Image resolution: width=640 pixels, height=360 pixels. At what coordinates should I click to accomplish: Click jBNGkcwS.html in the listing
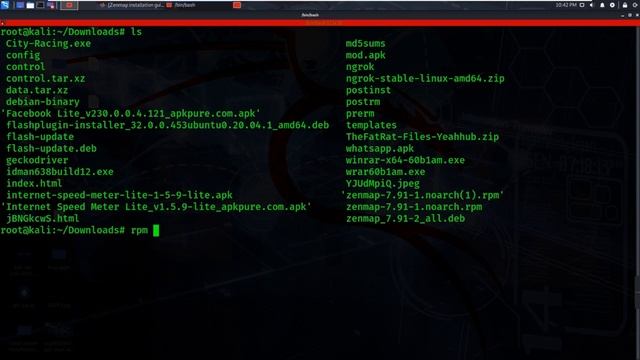click(42, 218)
